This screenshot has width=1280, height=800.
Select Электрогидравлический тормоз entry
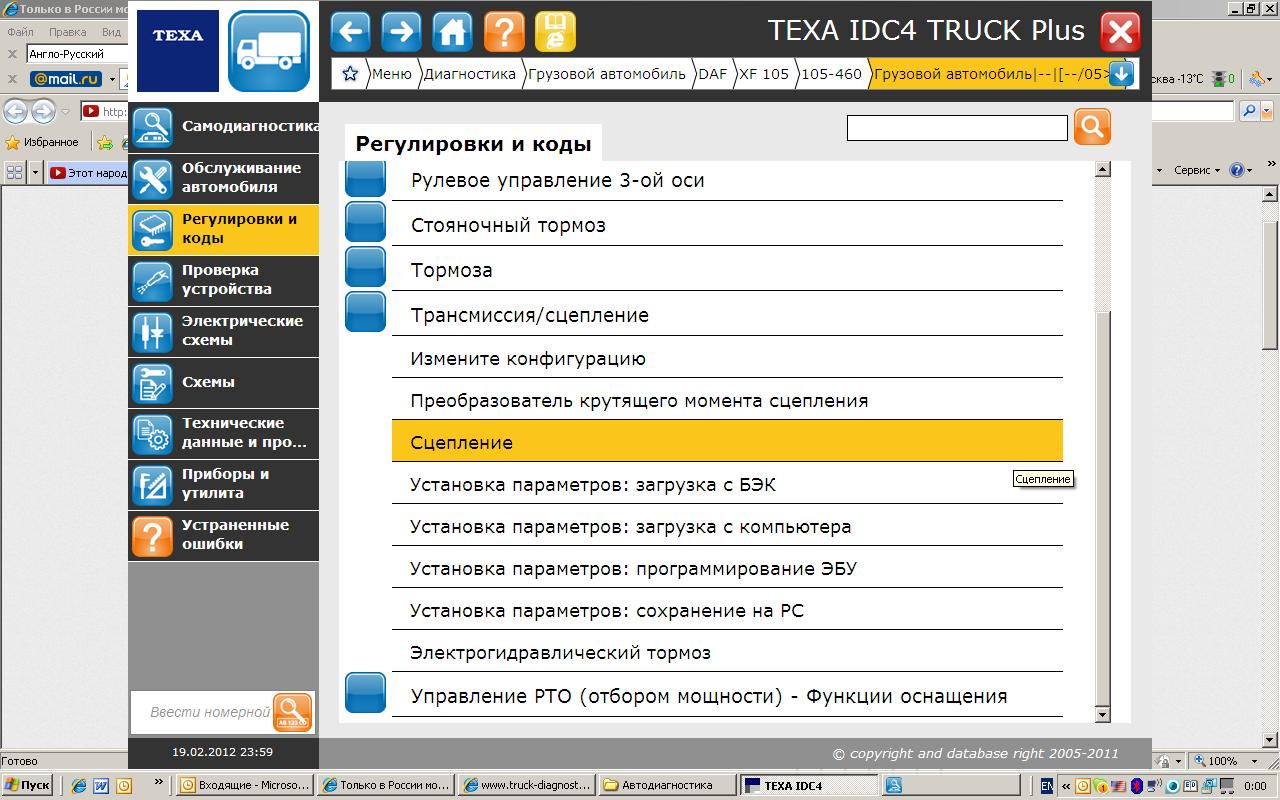(x=727, y=652)
